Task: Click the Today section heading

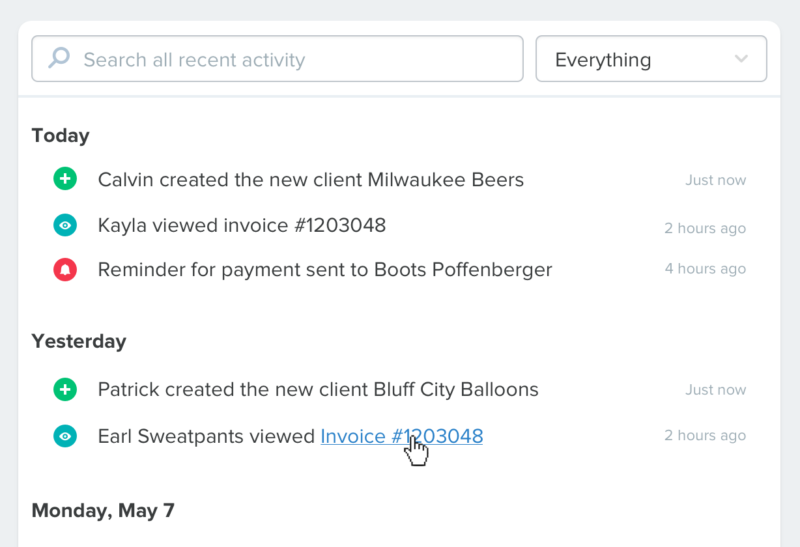Action: click(61, 136)
